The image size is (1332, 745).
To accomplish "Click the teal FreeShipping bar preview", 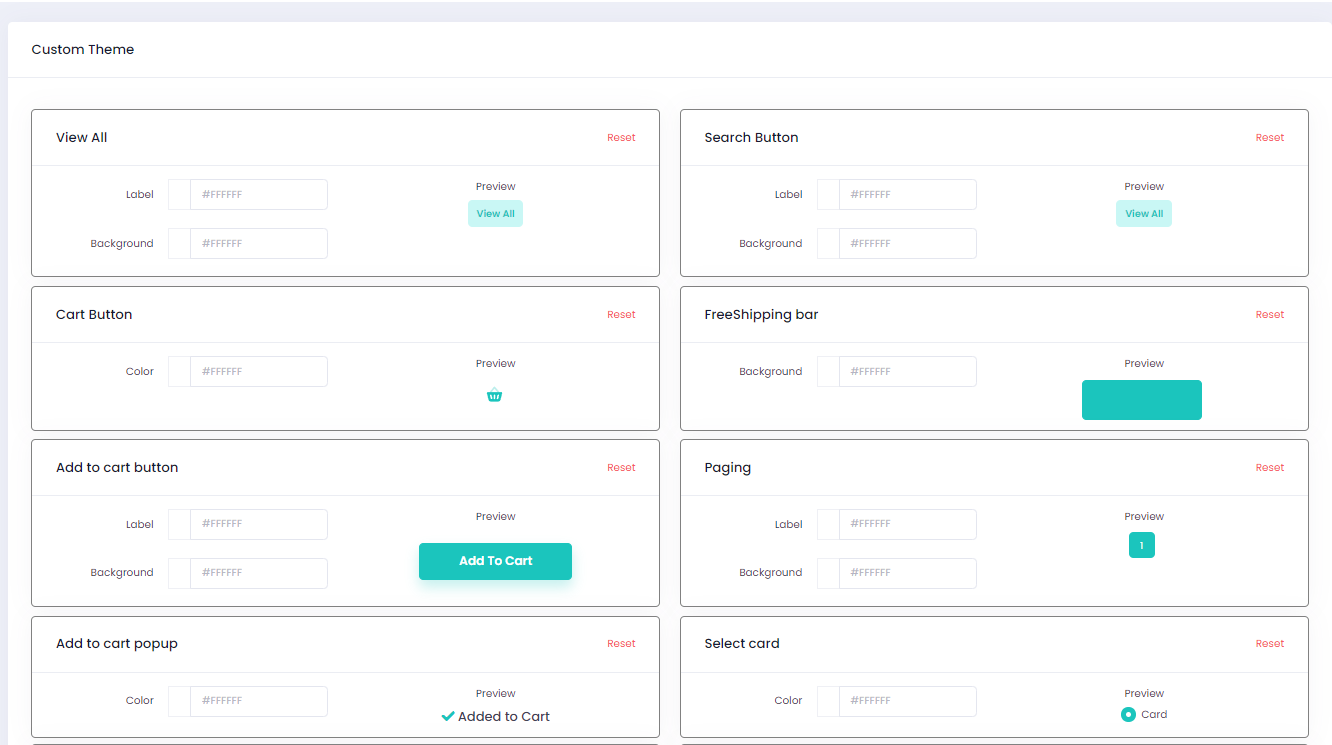I will (x=1142, y=400).
